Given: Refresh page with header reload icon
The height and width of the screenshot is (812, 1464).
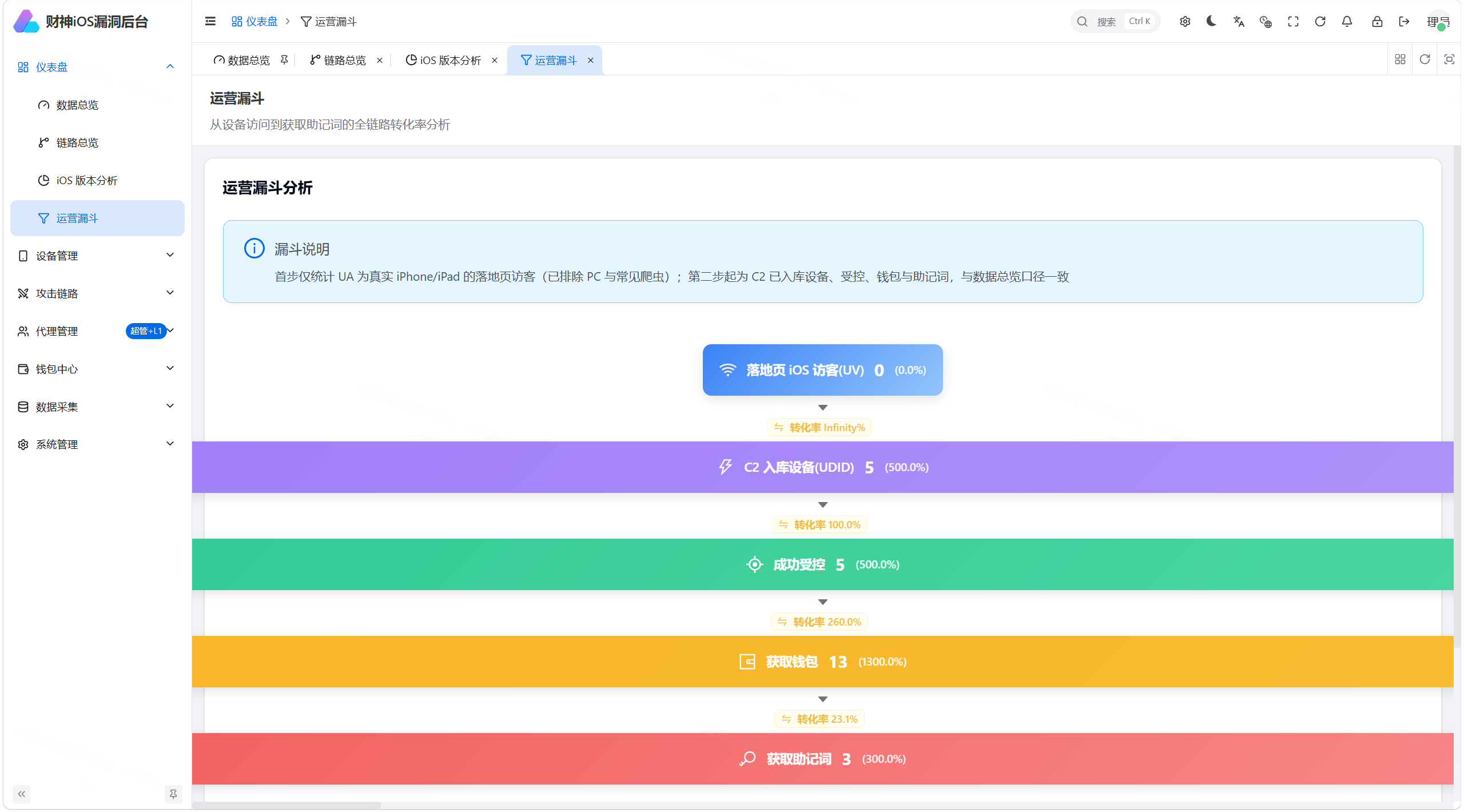Looking at the screenshot, I should click(1320, 21).
